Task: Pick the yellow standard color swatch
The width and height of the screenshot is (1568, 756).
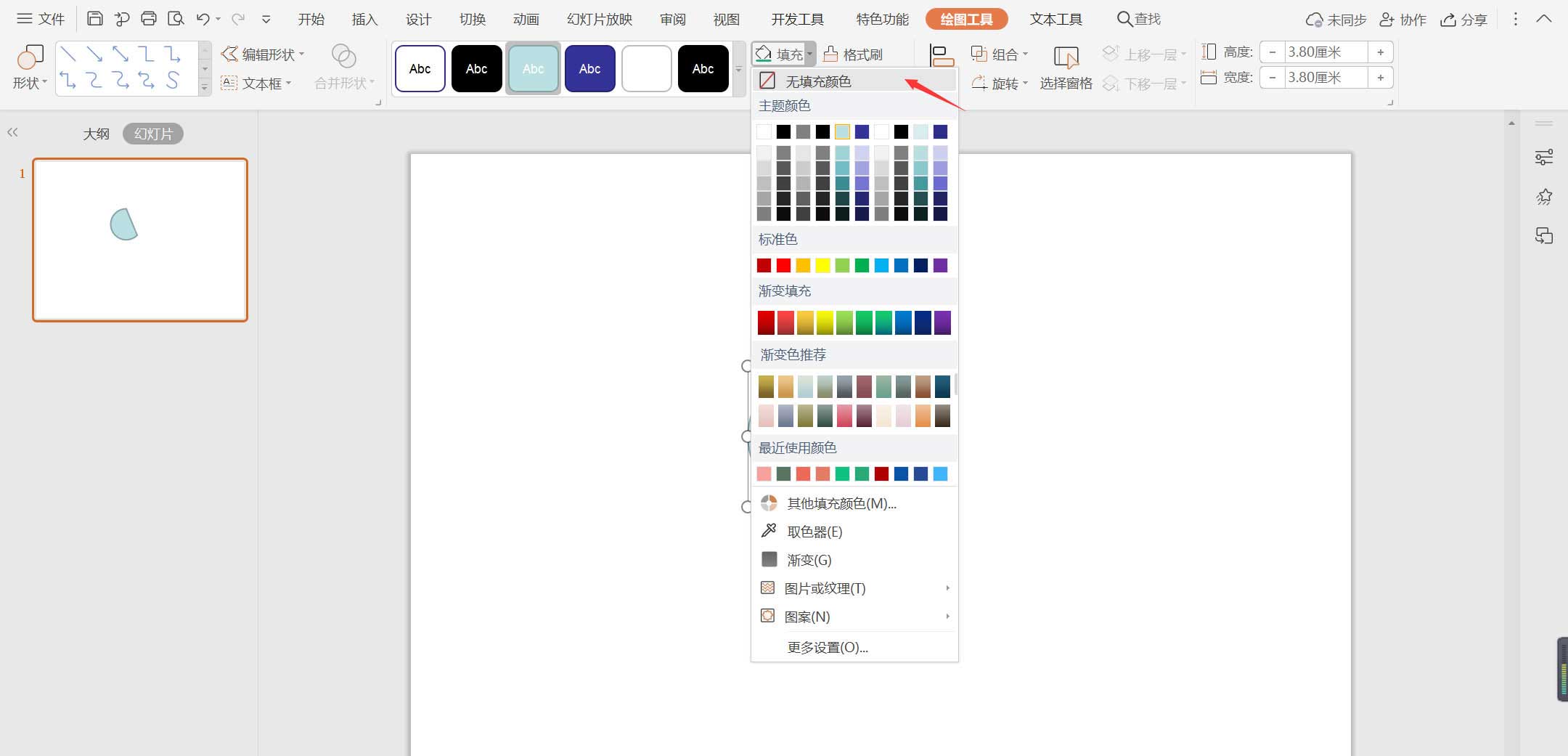Action: pyautogui.click(x=822, y=266)
